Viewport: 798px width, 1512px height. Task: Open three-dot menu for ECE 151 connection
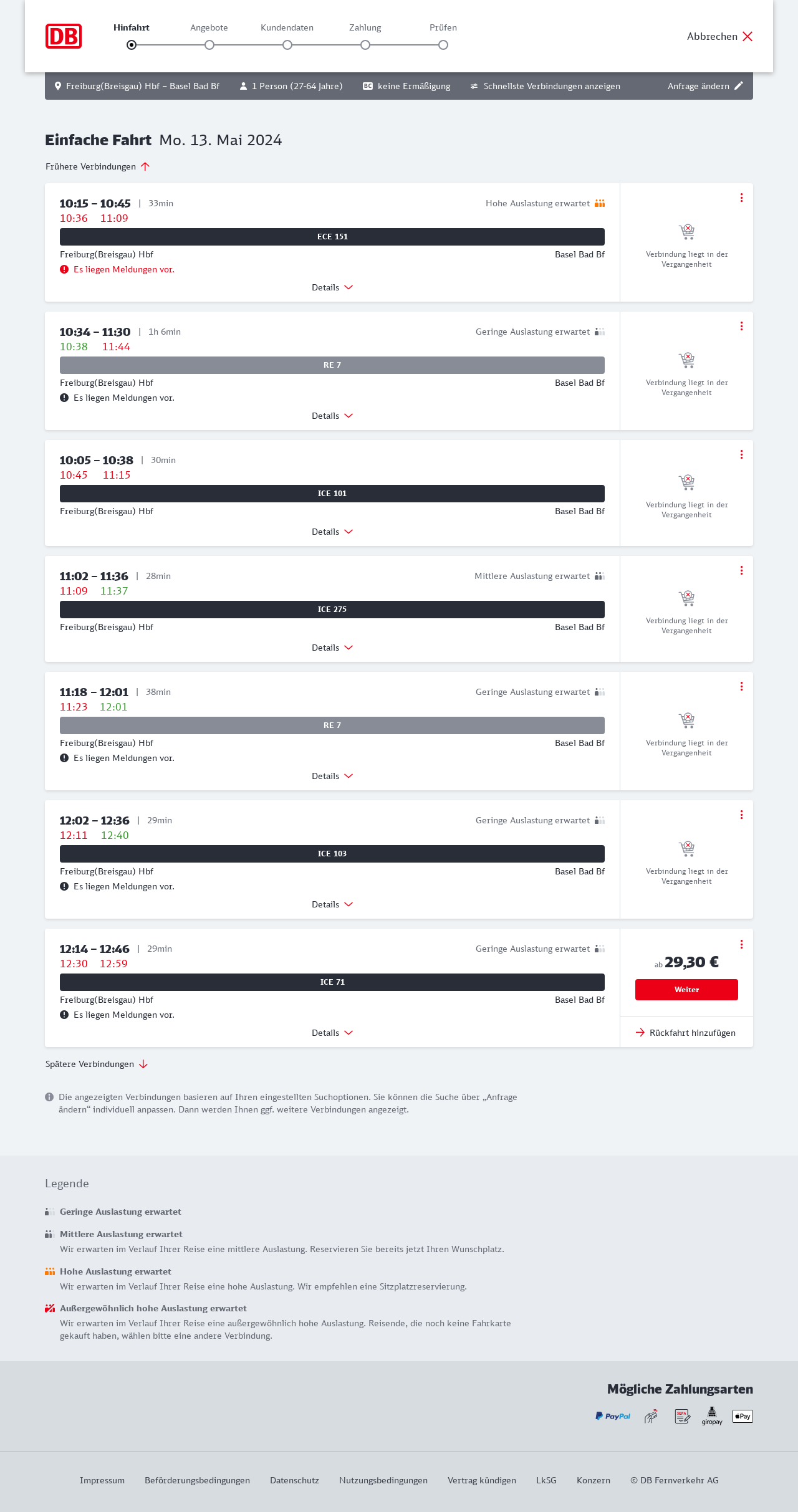pos(741,198)
